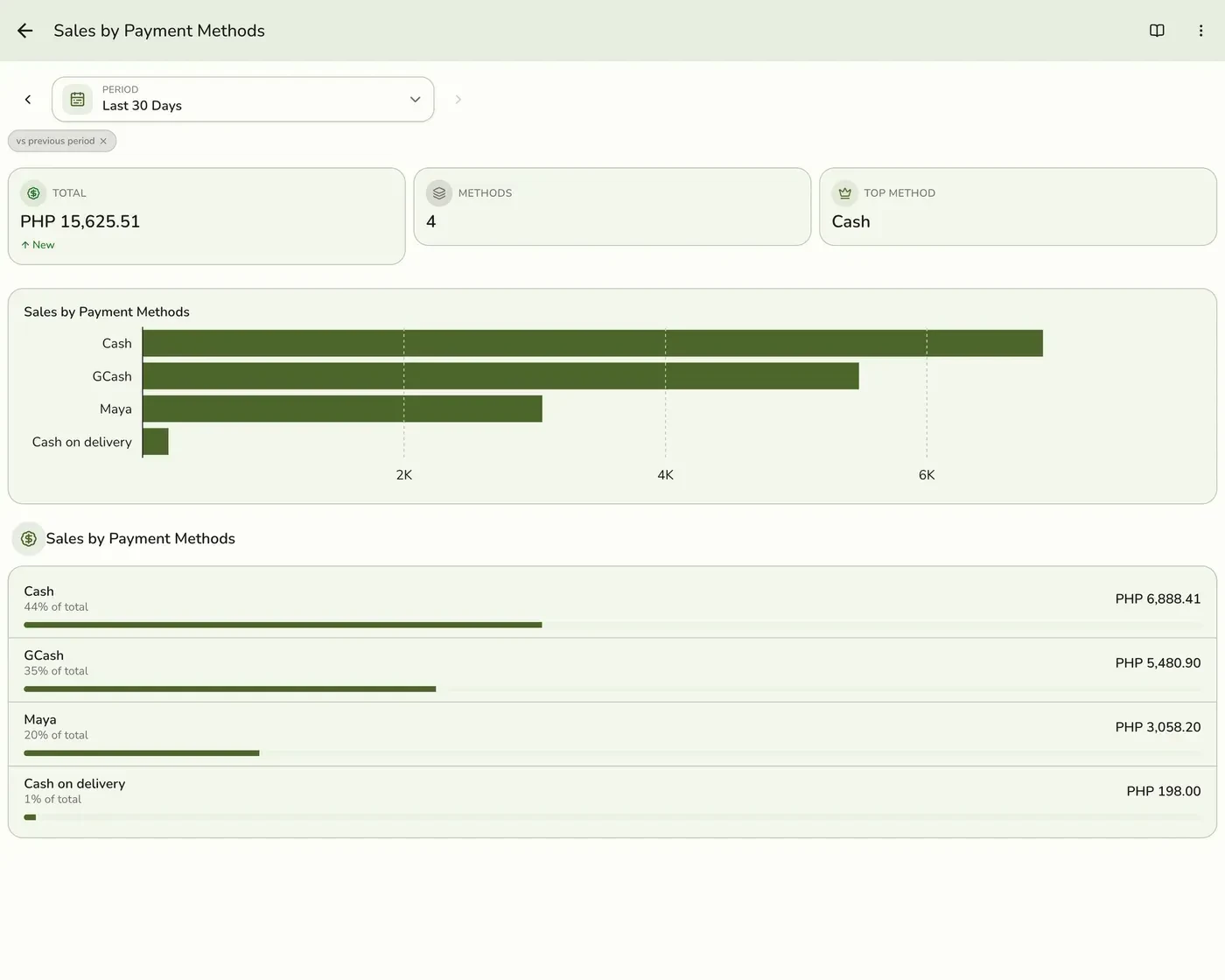Expand the Period dropdown chevron
The width and height of the screenshot is (1225, 980).
tap(416, 100)
